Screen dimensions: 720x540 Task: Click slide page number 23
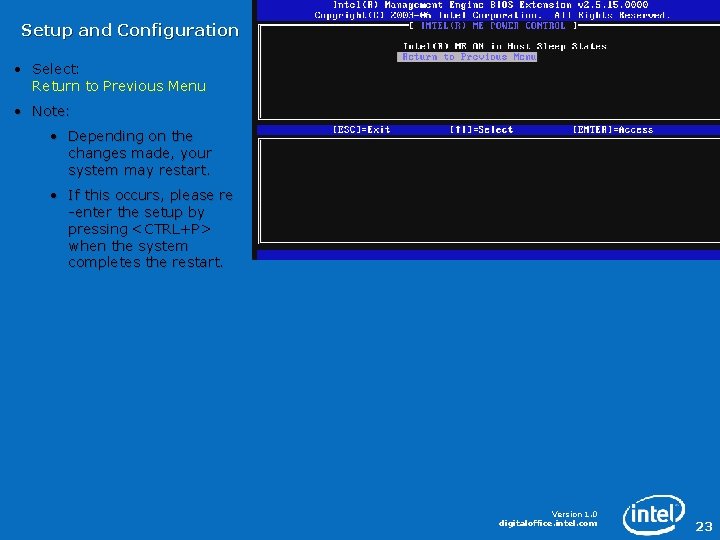coord(704,526)
